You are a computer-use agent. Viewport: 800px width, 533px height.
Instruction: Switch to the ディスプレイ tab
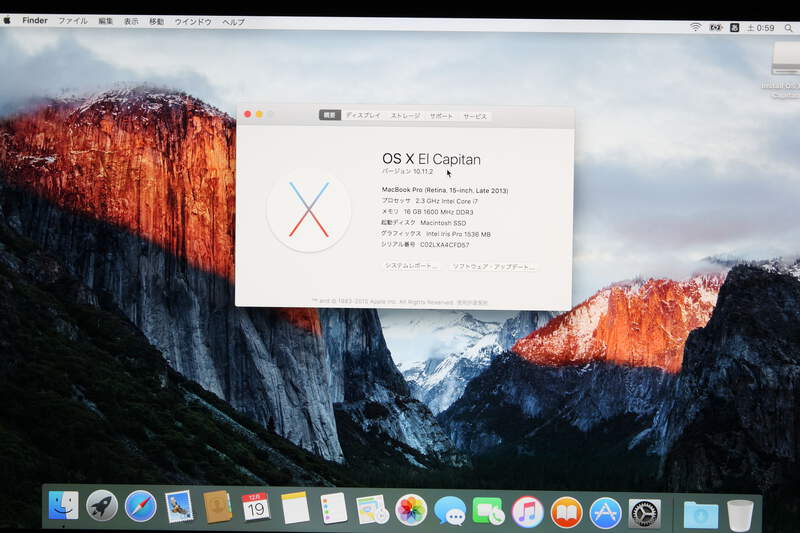363,116
